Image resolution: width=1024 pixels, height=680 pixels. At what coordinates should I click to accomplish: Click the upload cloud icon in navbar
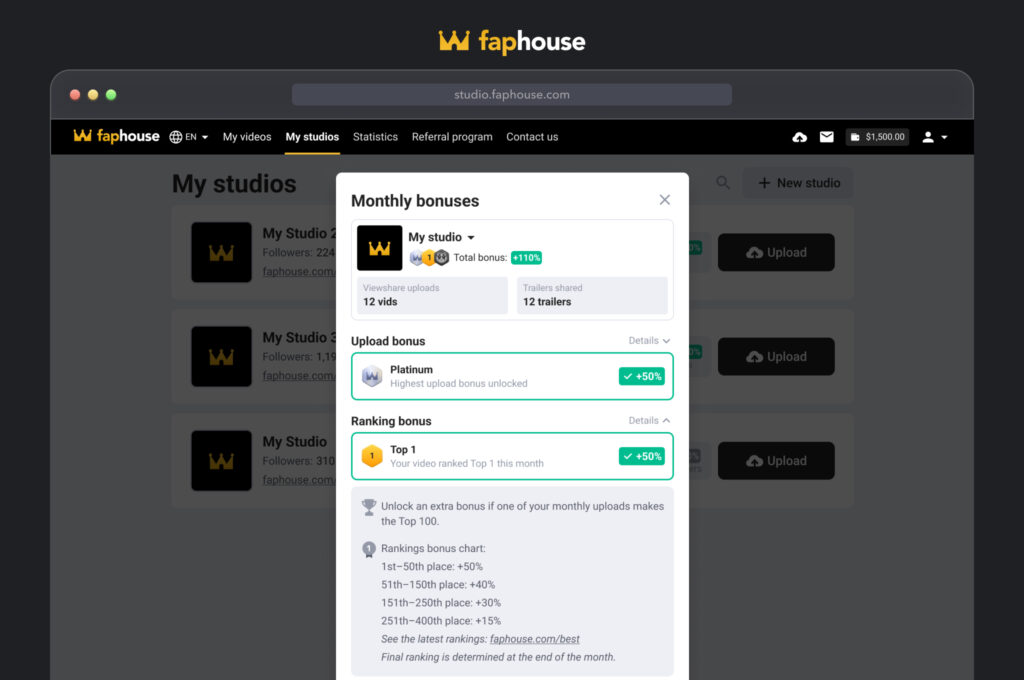[799, 137]
